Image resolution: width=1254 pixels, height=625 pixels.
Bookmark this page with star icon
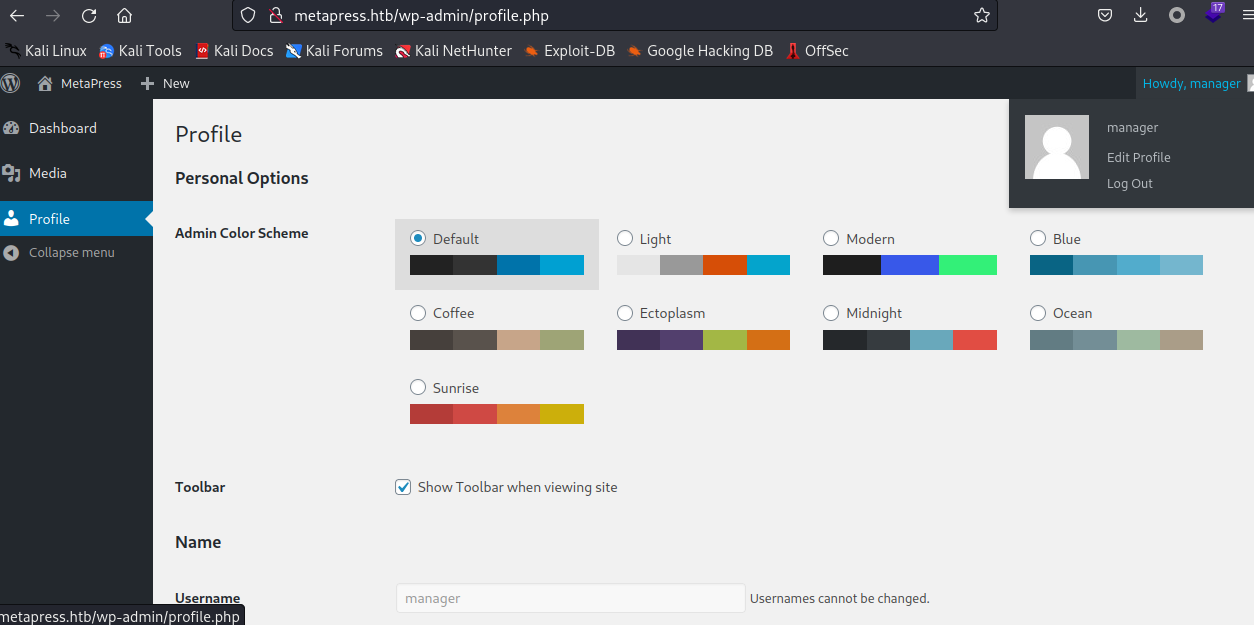pyautogui.click(x=981, y=16)
